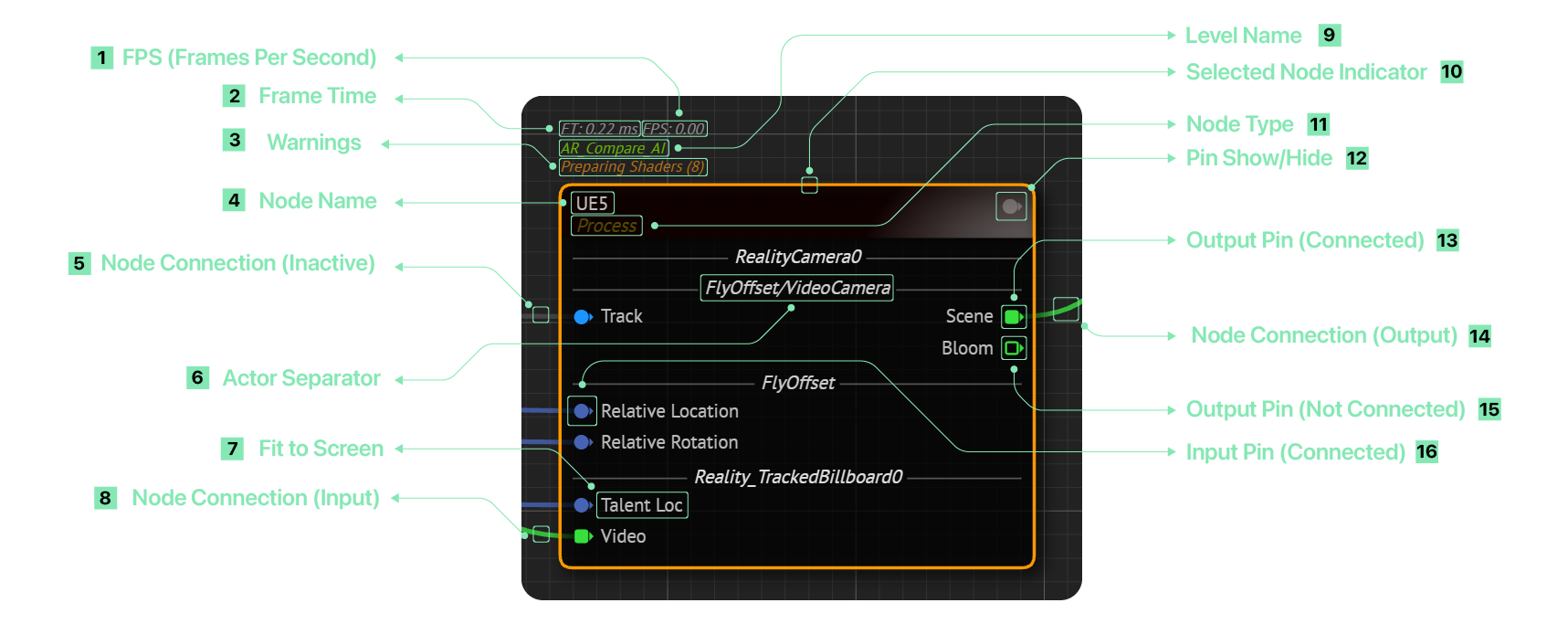
Task: Click the input node connection box near Video
Action: click(x=541, y=534)
